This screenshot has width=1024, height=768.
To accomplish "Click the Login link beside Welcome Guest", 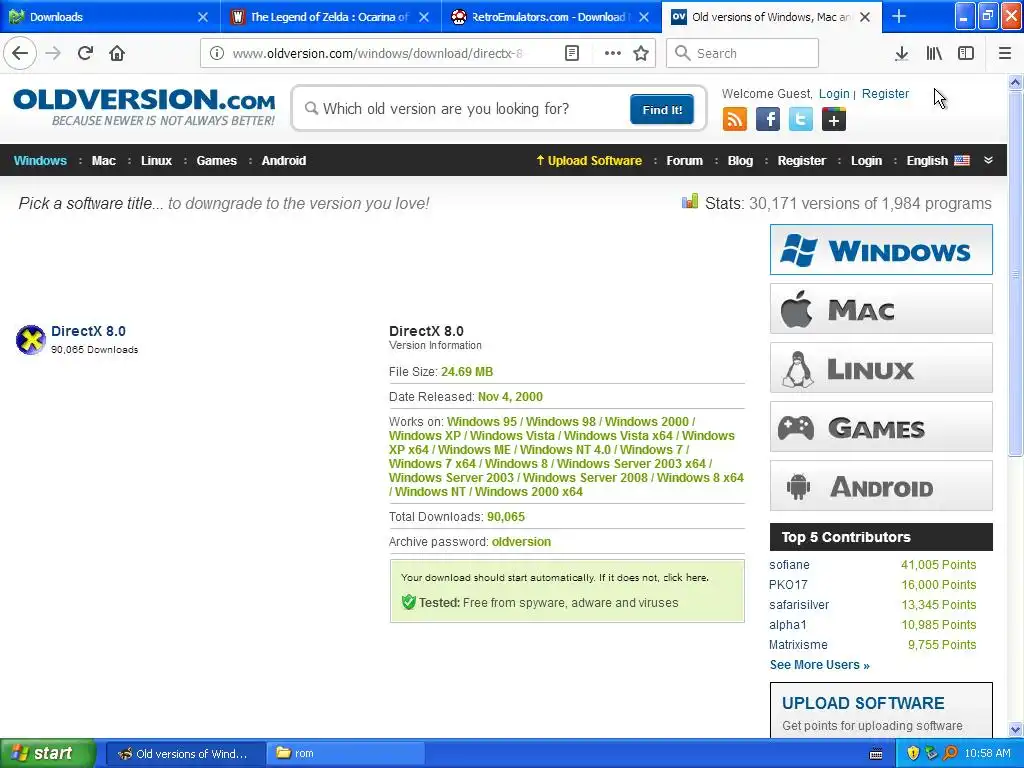I will coord(834,93).
